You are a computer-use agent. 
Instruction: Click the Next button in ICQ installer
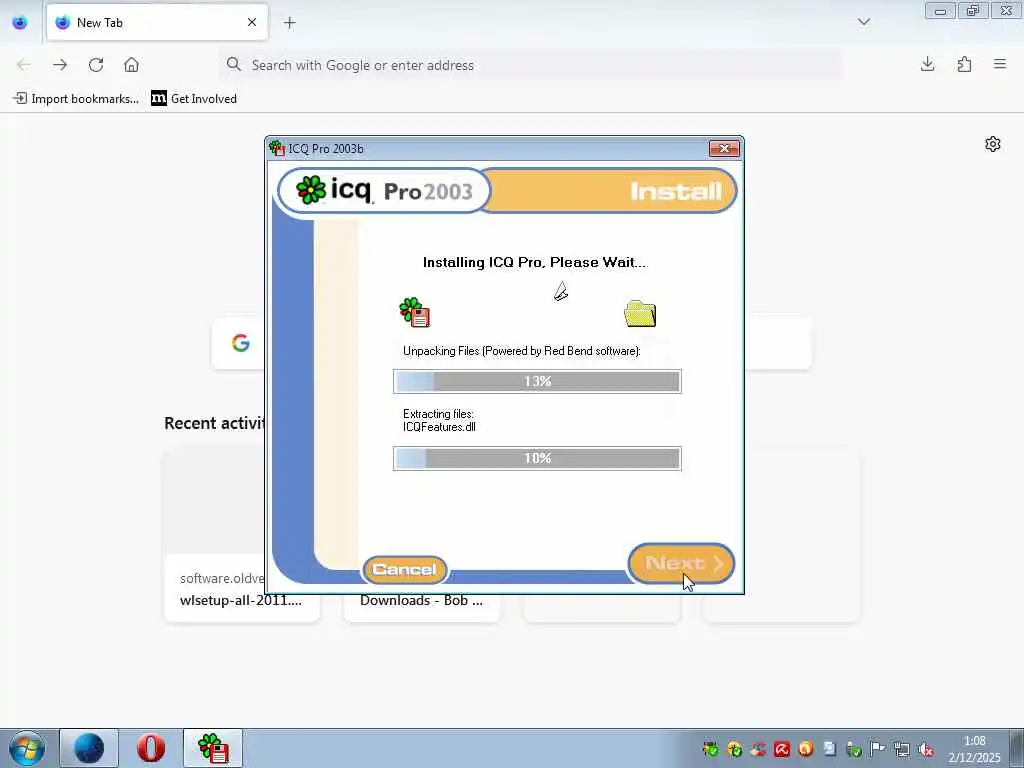[682, 563]
